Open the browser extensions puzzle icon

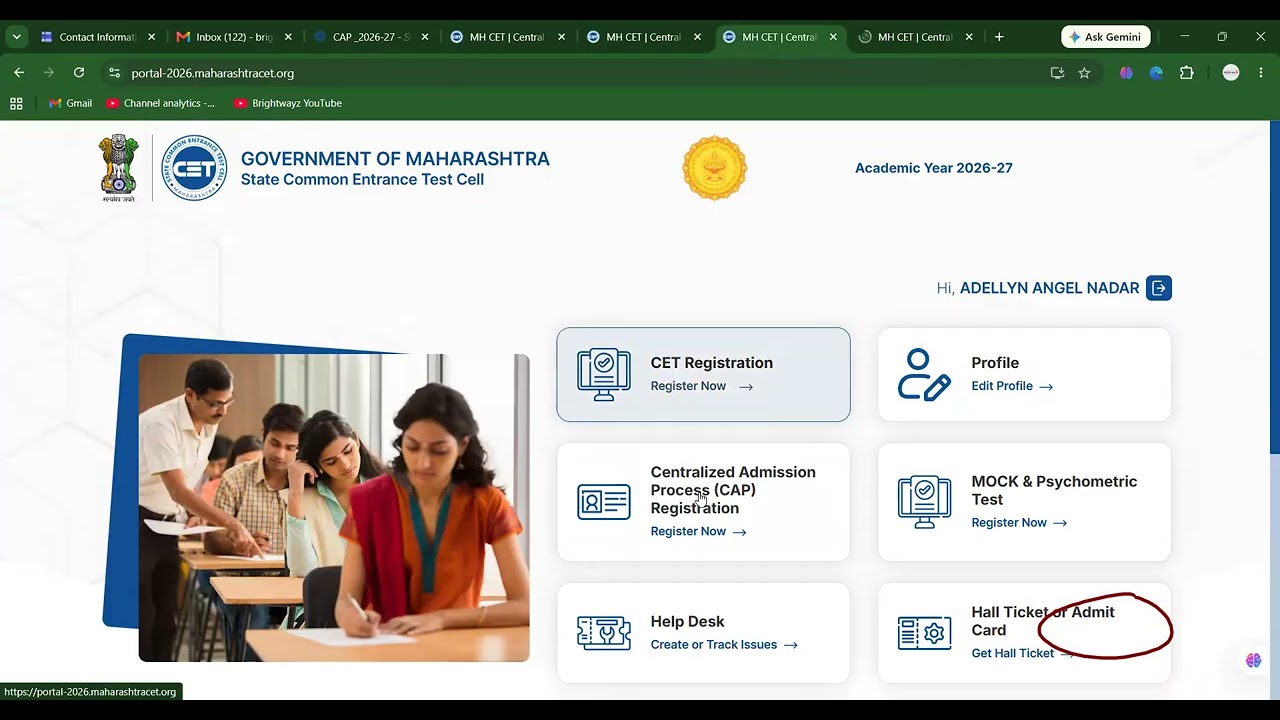[1187, 73]
